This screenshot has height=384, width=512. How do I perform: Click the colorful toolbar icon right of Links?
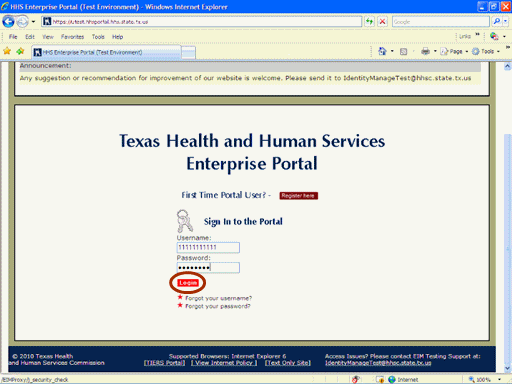click(494, 36)
